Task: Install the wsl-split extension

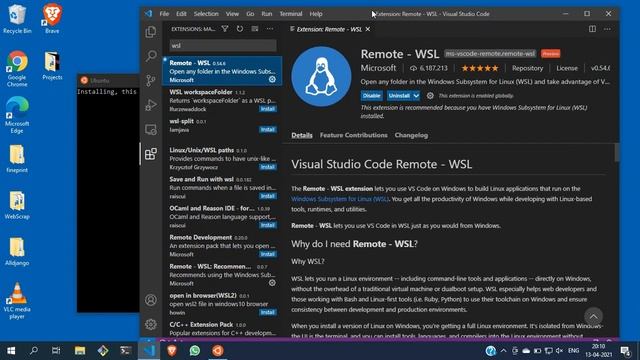Action: pos(268,129)
